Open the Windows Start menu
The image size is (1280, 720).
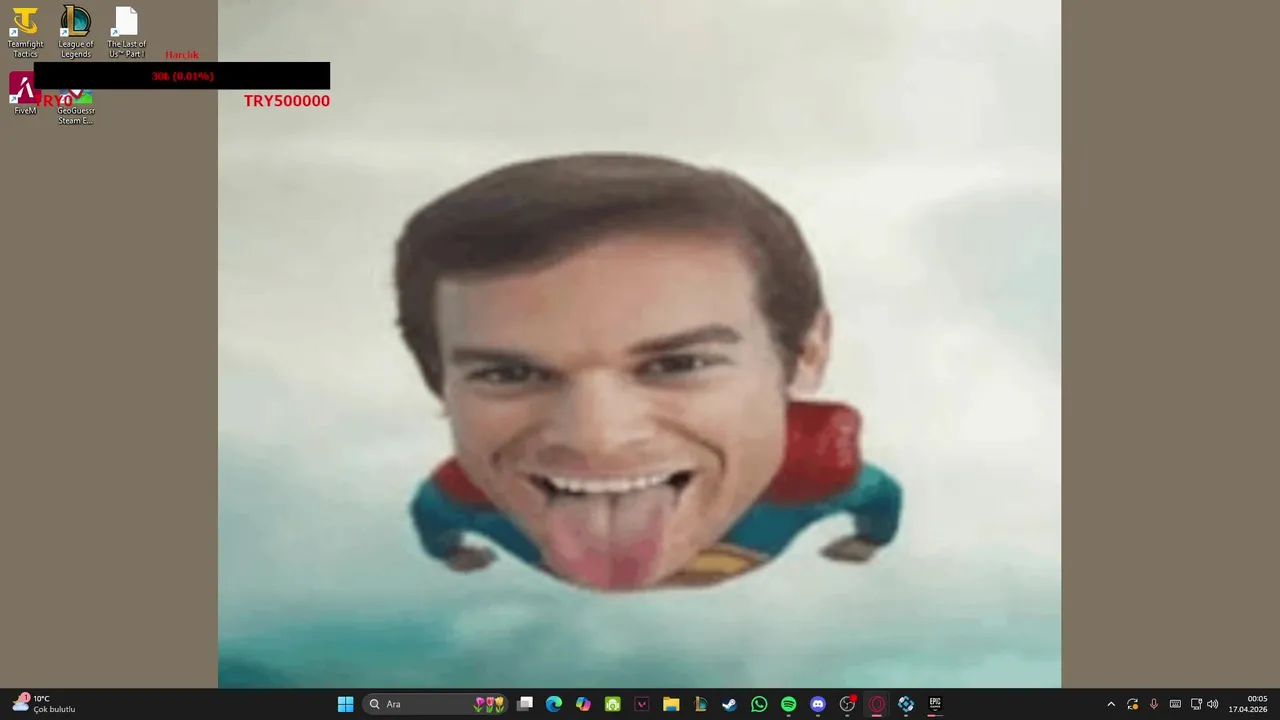click(x=345, y=704)
